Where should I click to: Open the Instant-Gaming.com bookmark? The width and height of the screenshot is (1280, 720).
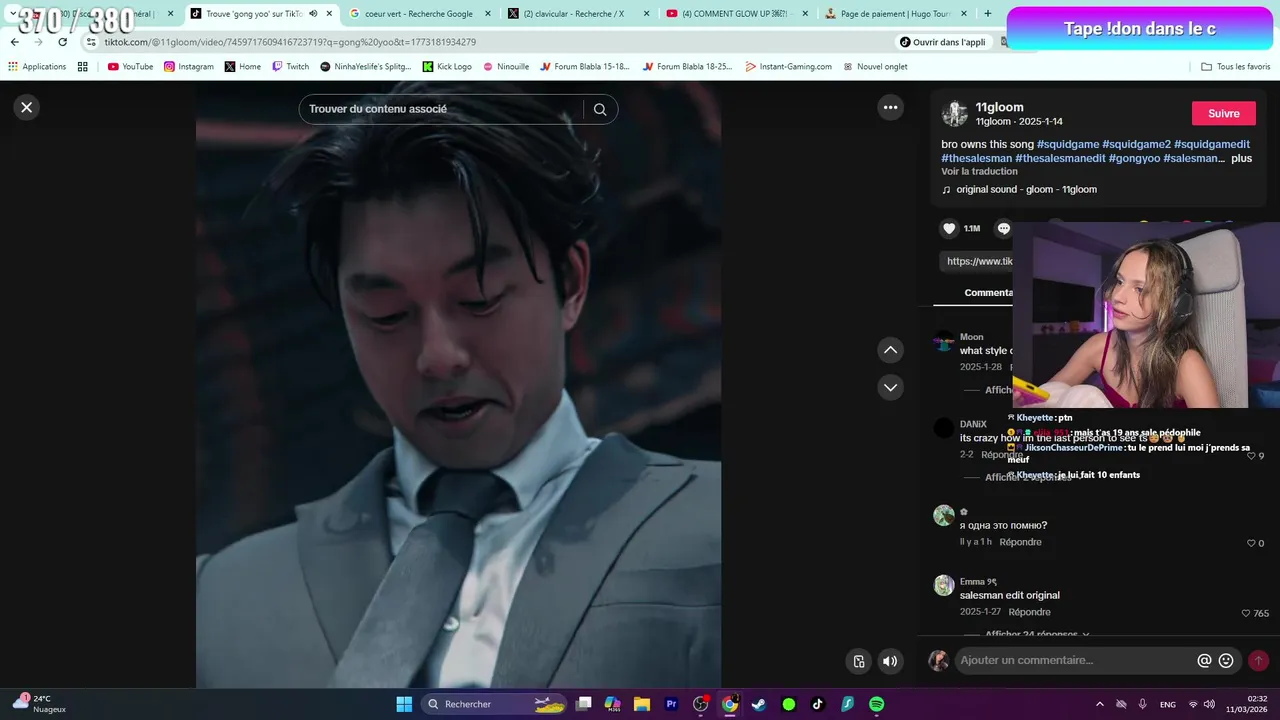pyautogui.click(x=788, y=67)
